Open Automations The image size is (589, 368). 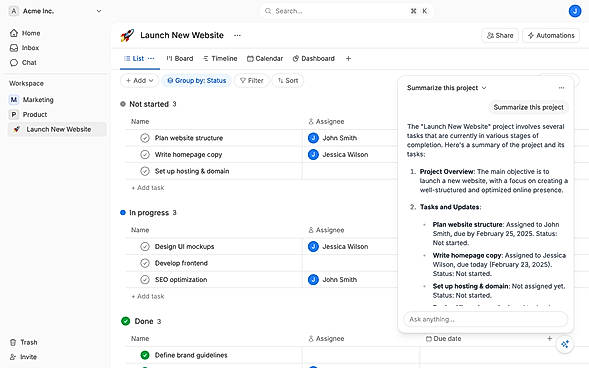tap(551, 35)
